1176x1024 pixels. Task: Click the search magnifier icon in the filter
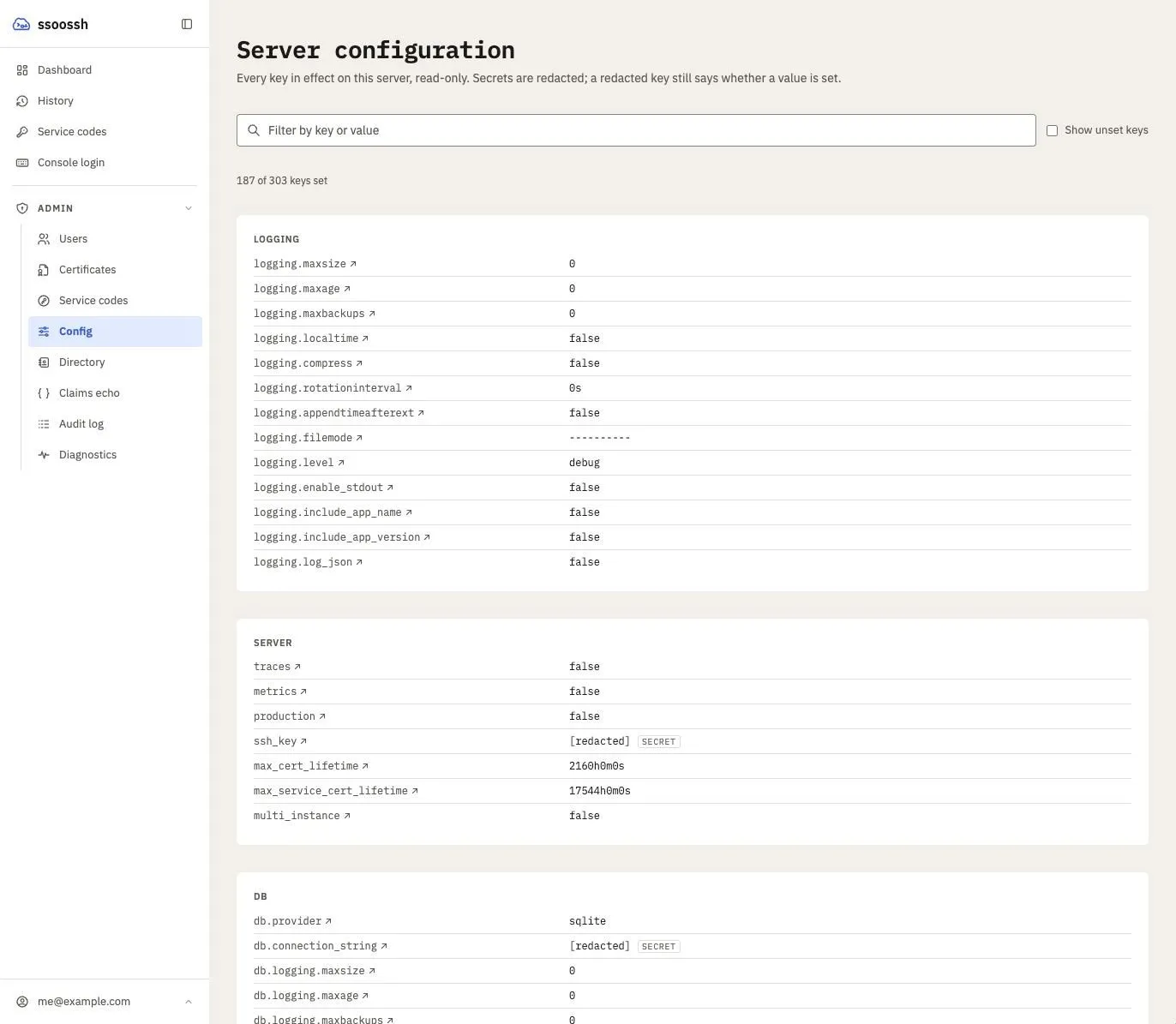point(254,130)
